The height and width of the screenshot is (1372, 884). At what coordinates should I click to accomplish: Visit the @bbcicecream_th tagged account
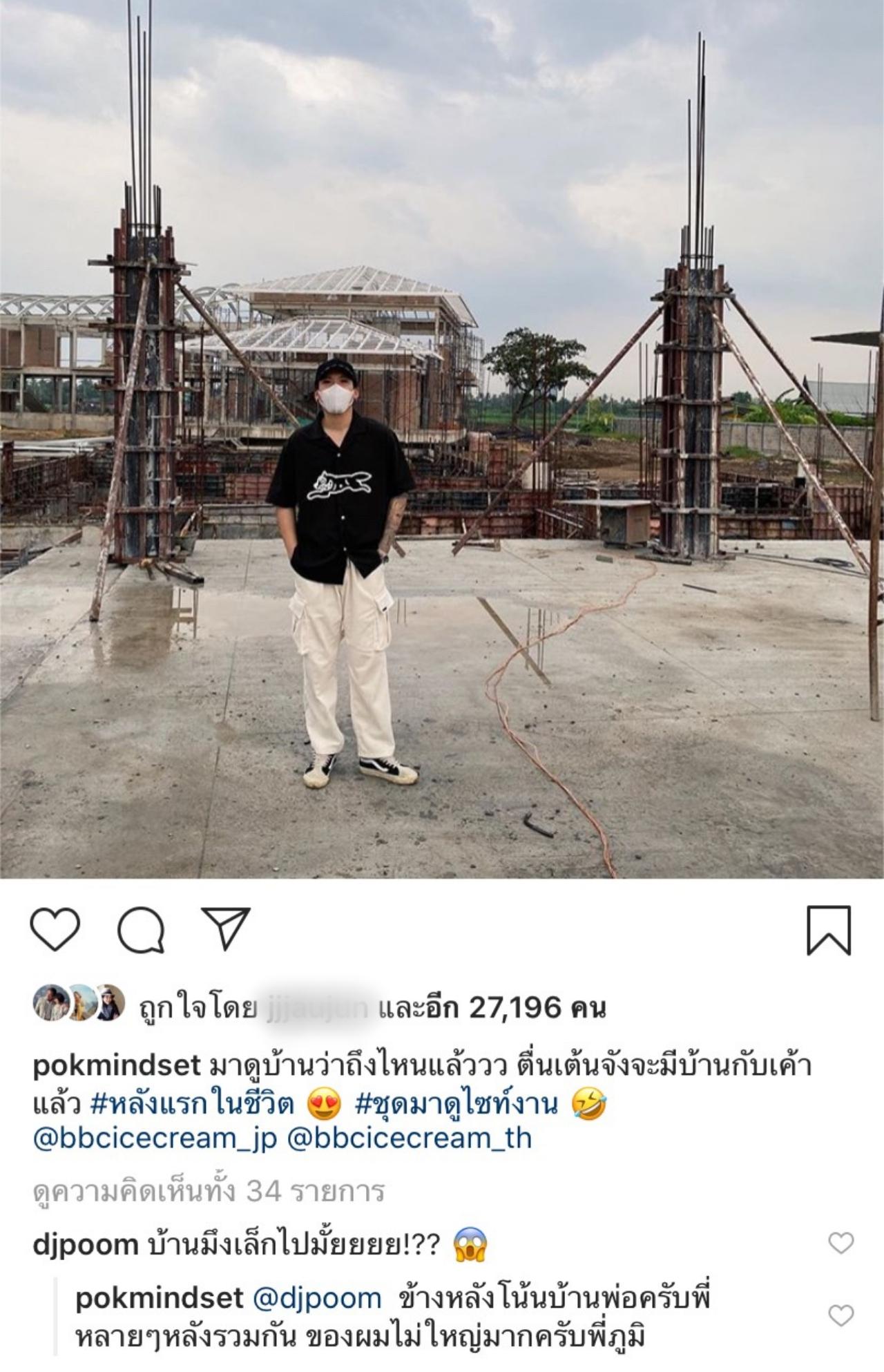409,1139
